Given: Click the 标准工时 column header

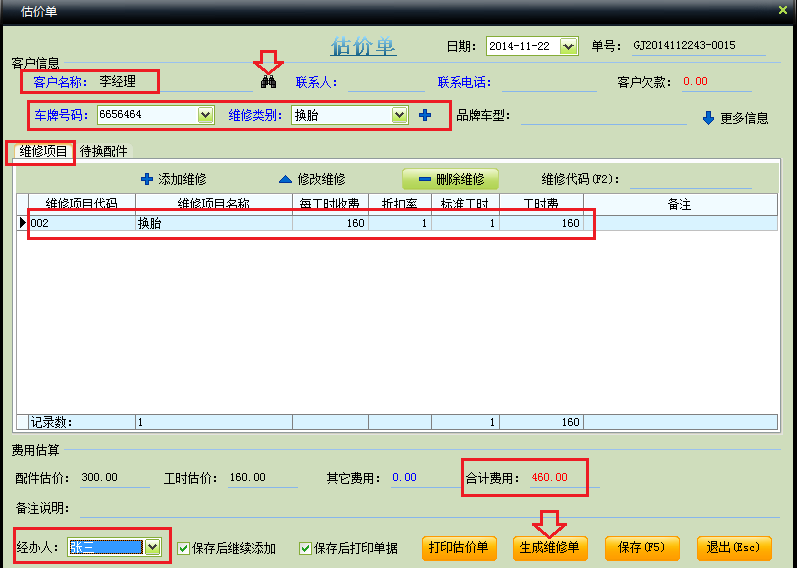Looking at the screenshot, I should pyautogui.click(x=465, y=204).
